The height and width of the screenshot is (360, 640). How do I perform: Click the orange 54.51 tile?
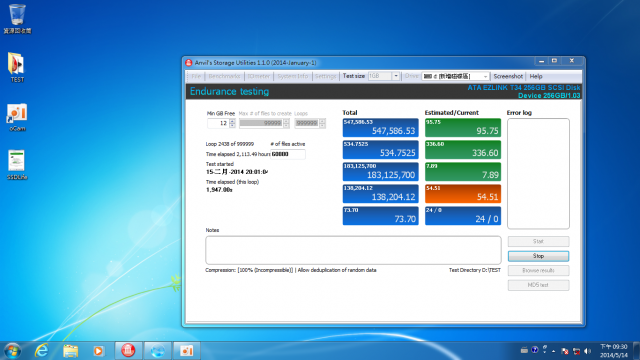point(463,194)
